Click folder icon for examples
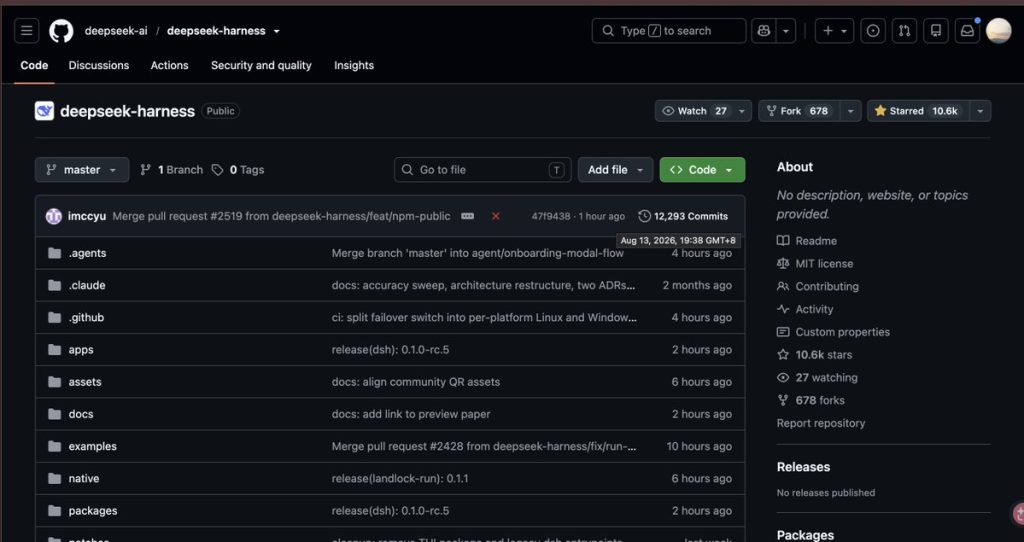 point(55,447)
